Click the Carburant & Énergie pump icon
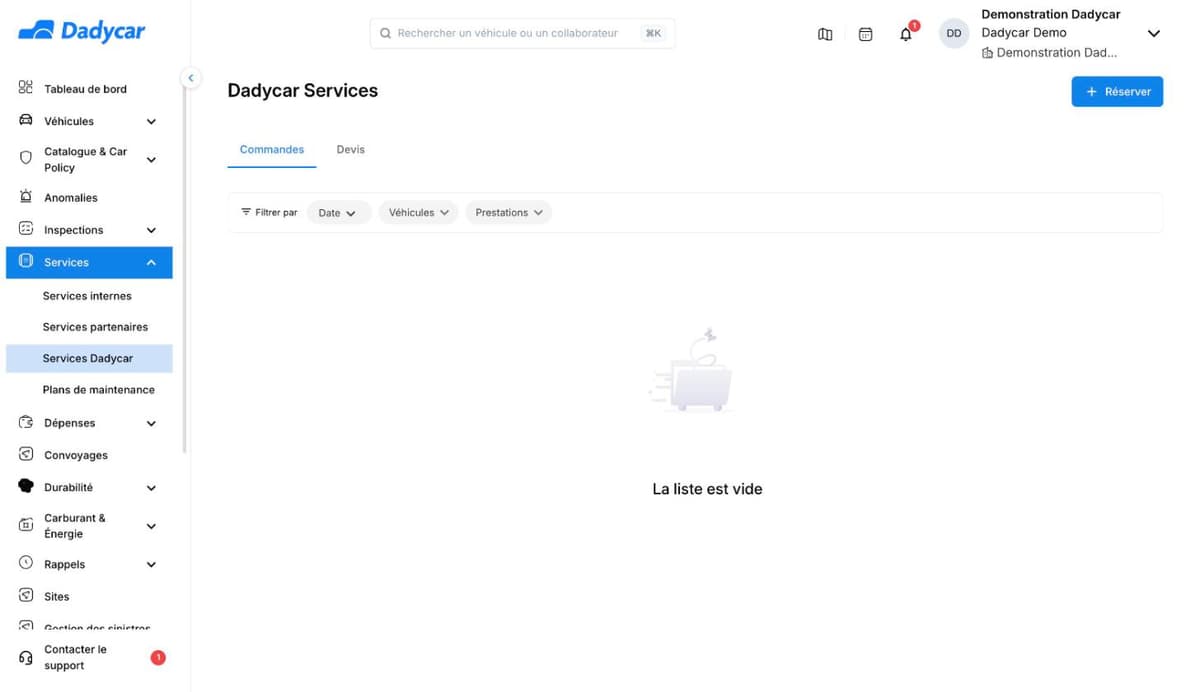The height and width of the screenshot is (692, 1200). (26, 525)
